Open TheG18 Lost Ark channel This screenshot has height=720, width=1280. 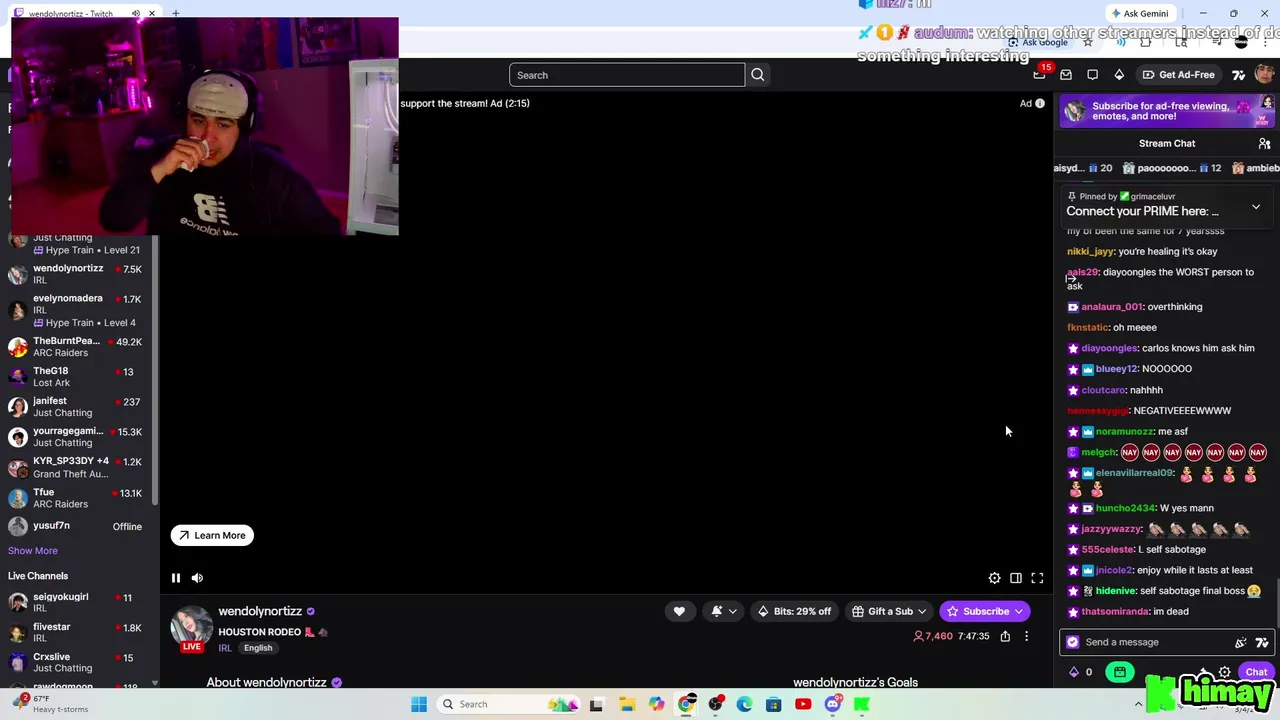(x=78, y=377)
